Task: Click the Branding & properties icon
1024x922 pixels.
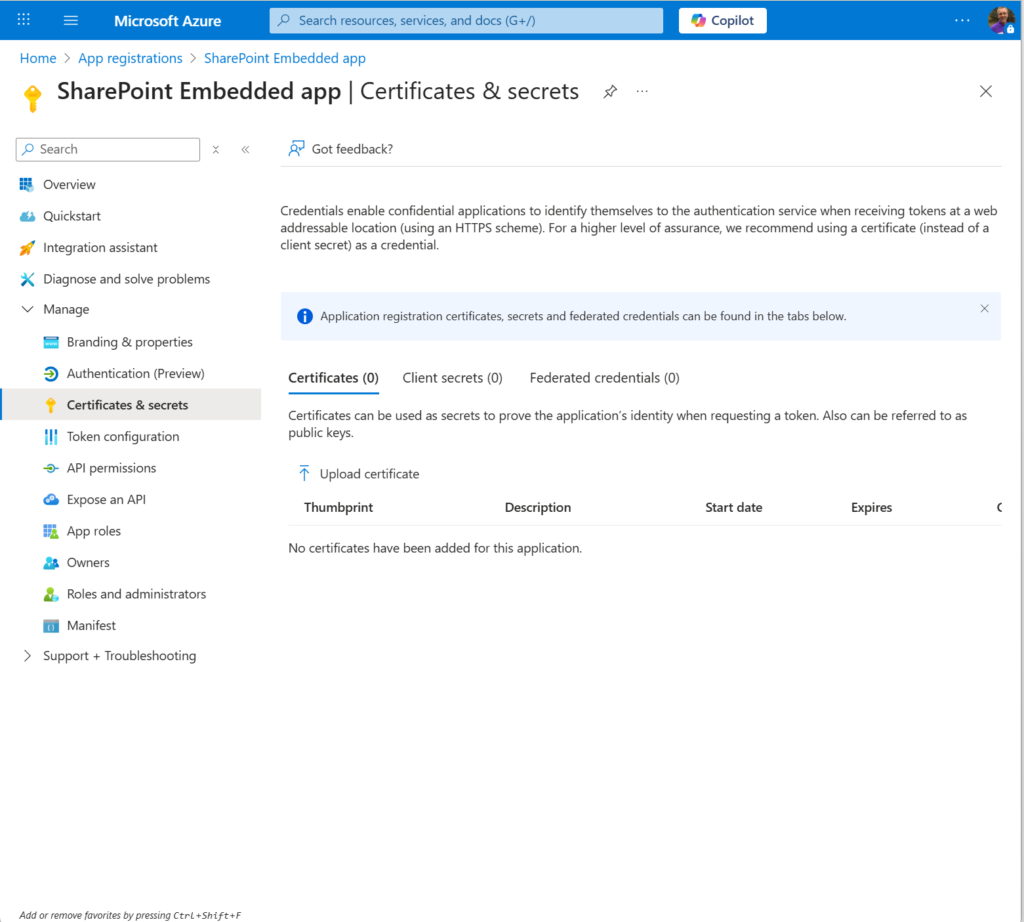Action: coord(51,342)
